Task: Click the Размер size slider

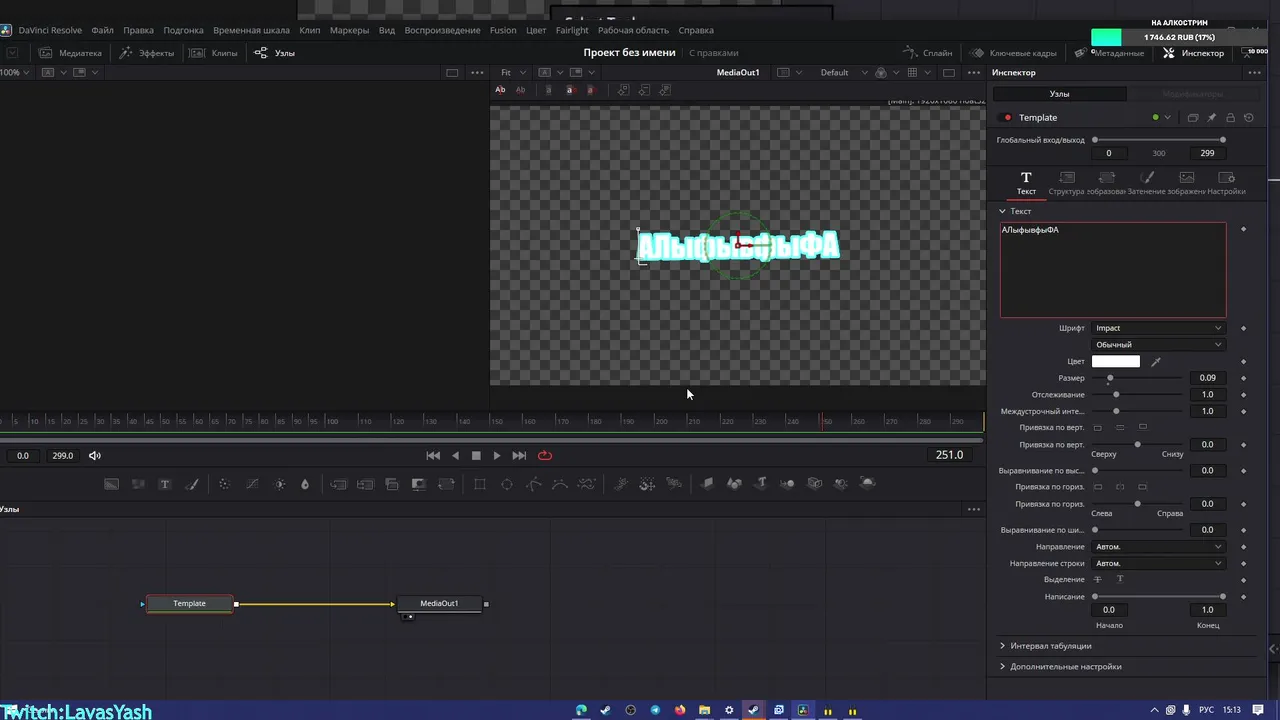Action: tap(1138, 378)
